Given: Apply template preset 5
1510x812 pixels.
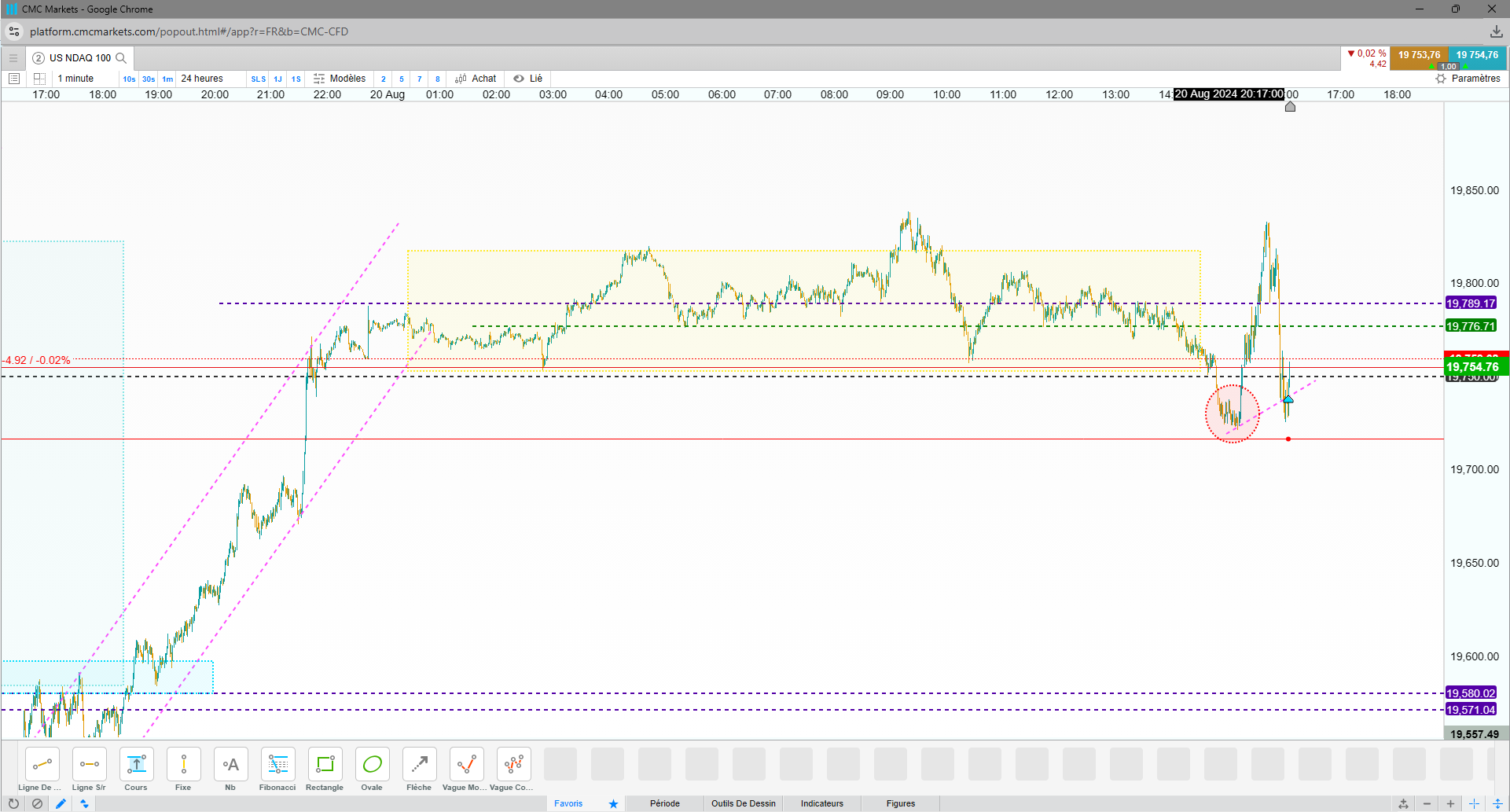Looking at the screenshot, I should tap(402, 79).
